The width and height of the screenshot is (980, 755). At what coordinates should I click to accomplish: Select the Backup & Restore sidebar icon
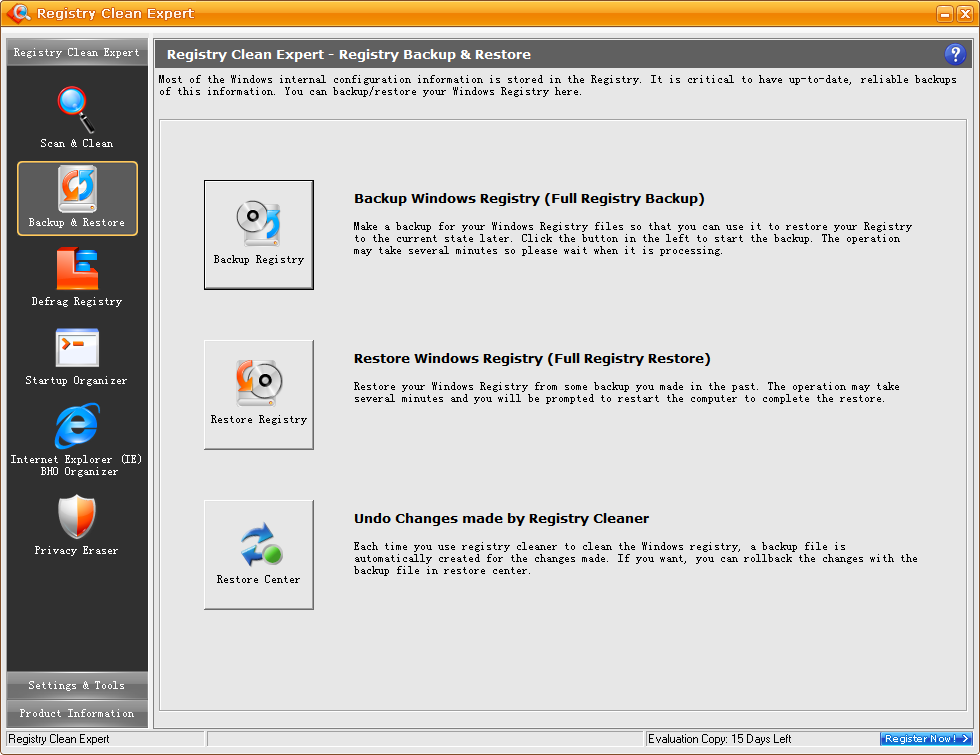coord(77,190)
